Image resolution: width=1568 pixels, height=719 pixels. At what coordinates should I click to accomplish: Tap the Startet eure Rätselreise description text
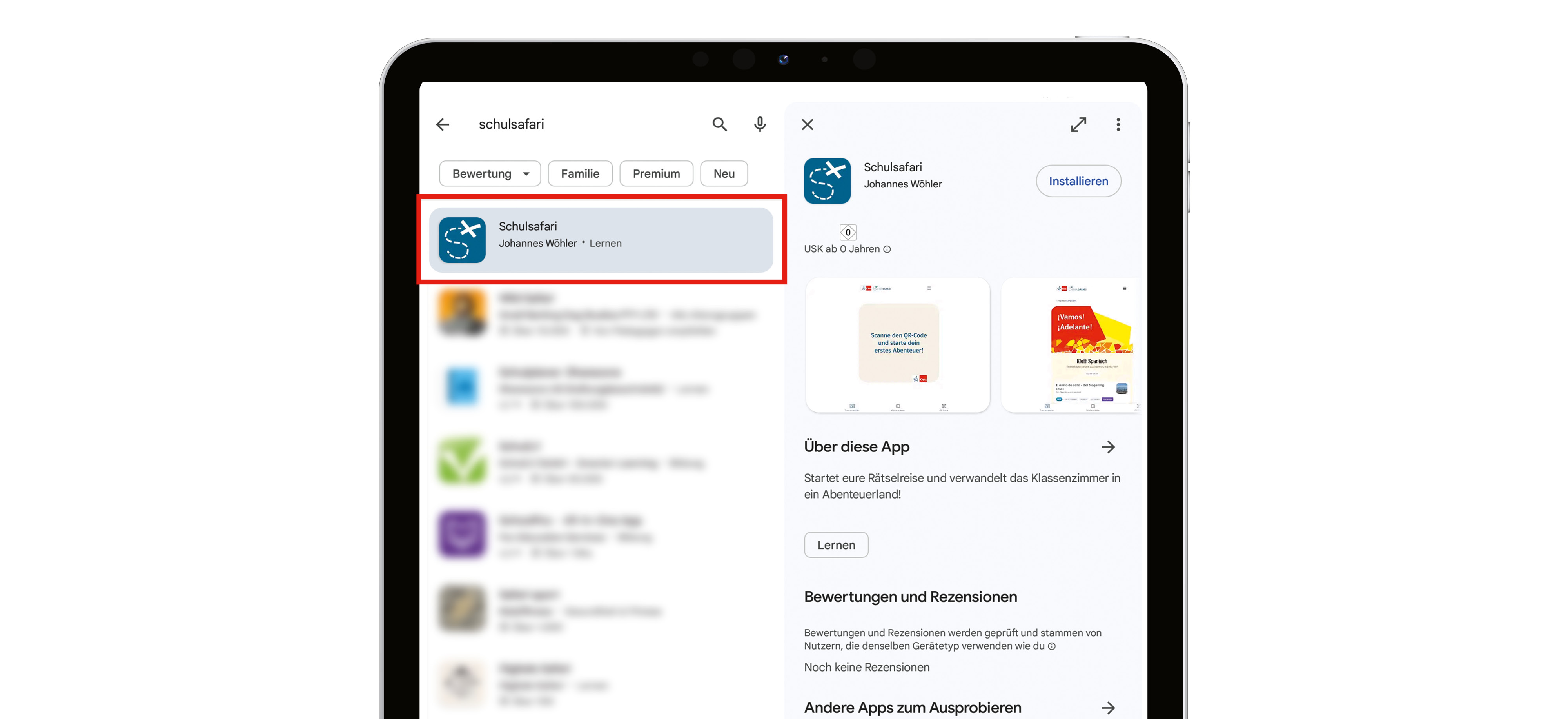pyautogui.click(x=962, y=486)
